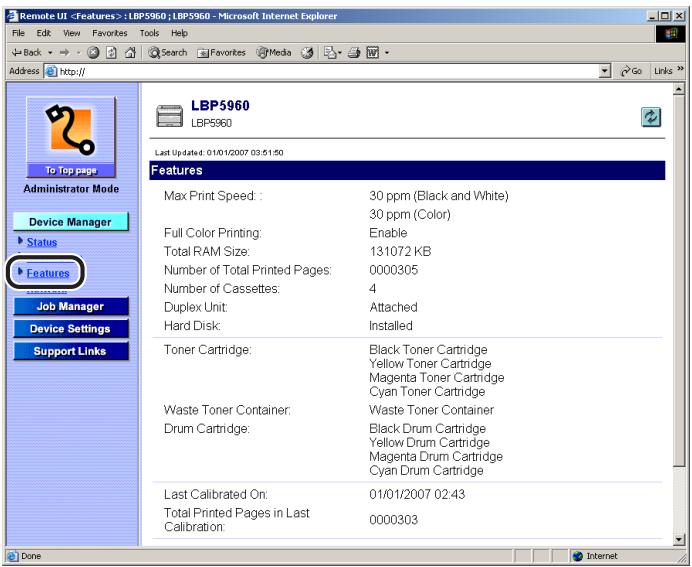Click the '0000303' calibration pages value
The image size is (692, 567).
pos(394,520)
